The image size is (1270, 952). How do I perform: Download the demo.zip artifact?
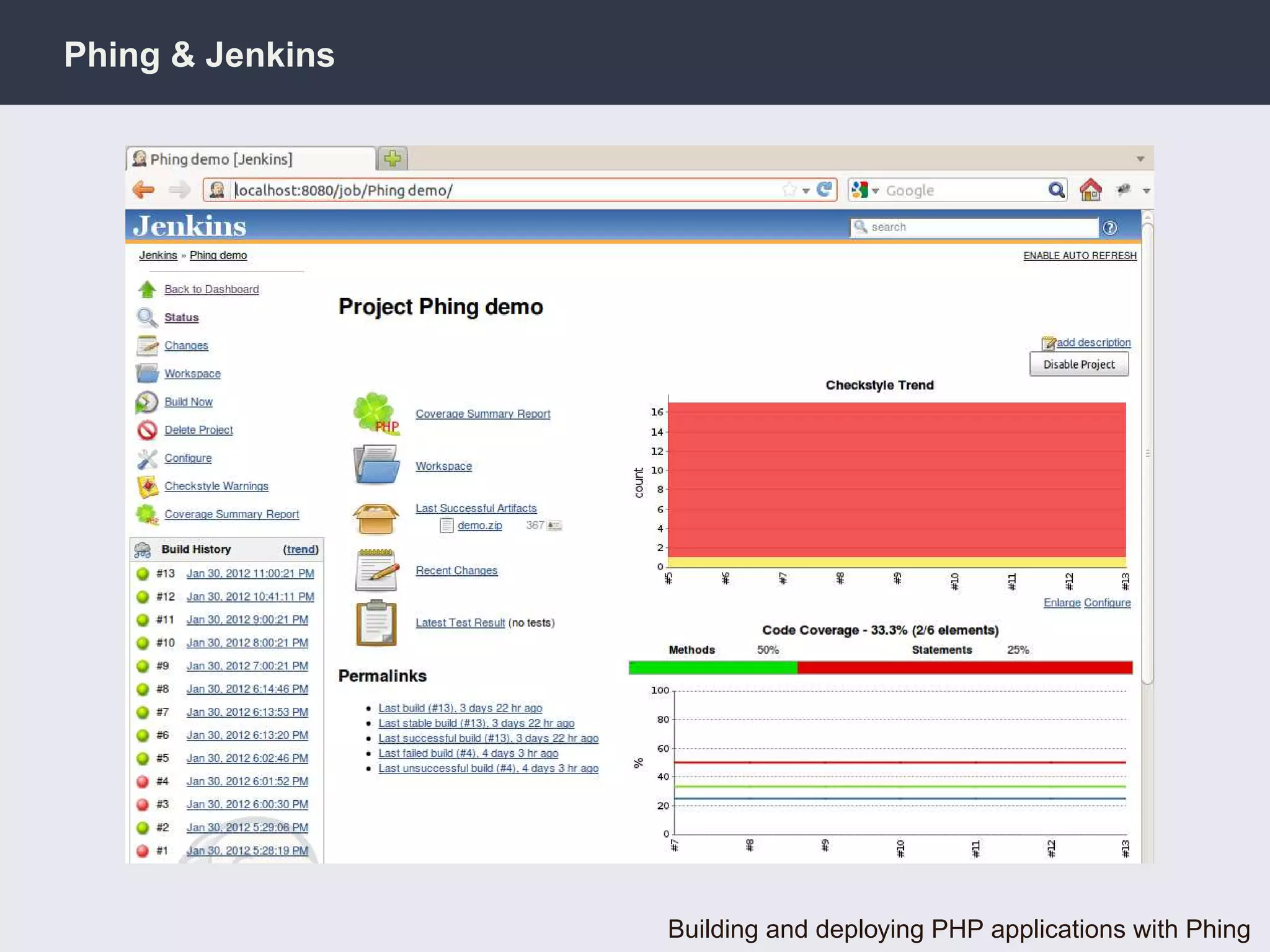click(x=479, y=526)
